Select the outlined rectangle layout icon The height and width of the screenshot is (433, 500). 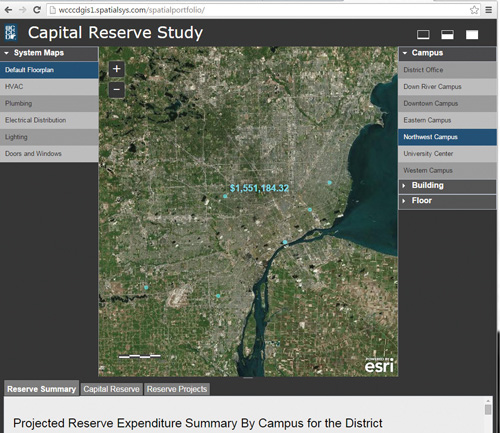click(423, 34)
